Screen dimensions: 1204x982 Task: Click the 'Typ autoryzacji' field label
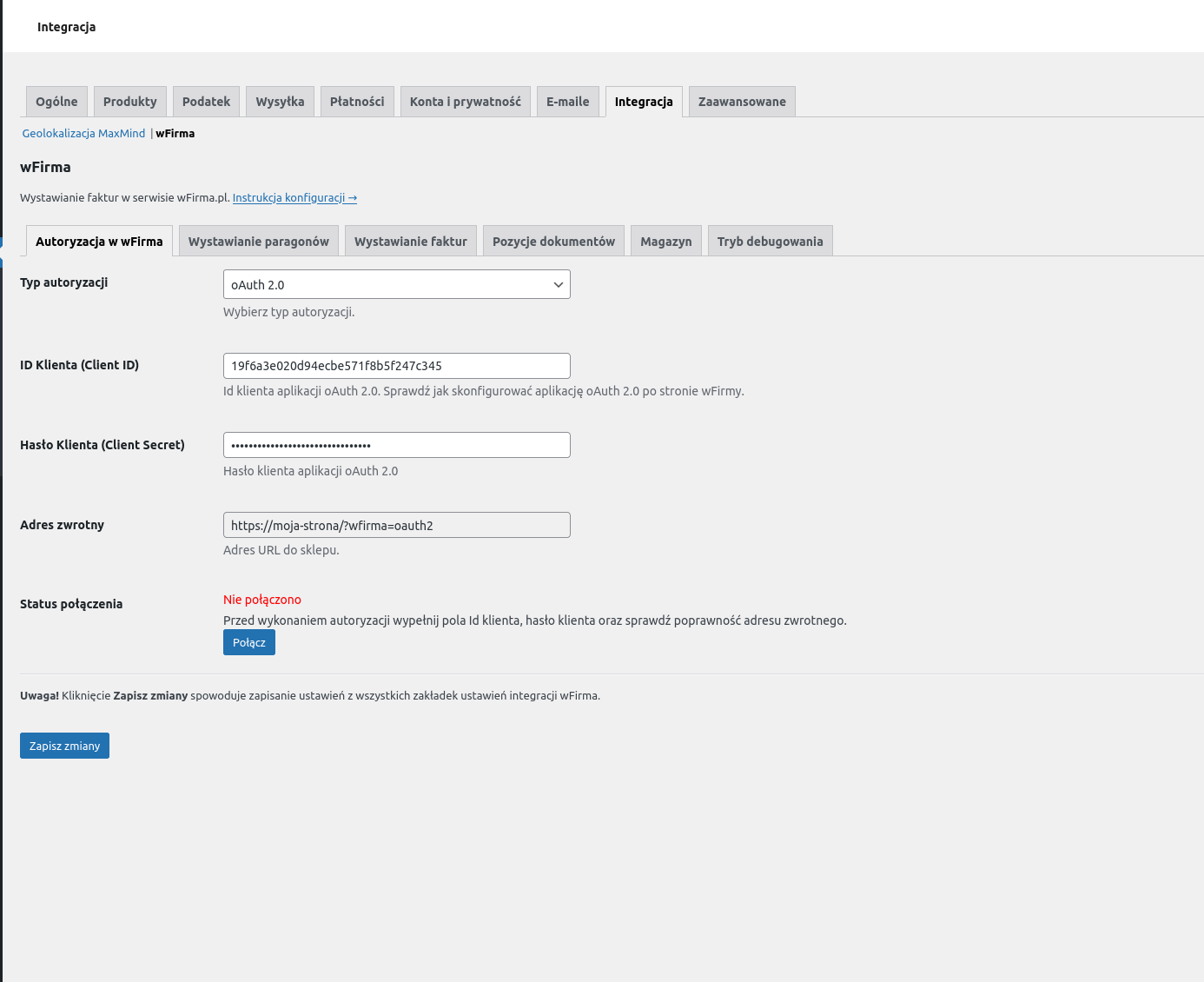(64, 282)
